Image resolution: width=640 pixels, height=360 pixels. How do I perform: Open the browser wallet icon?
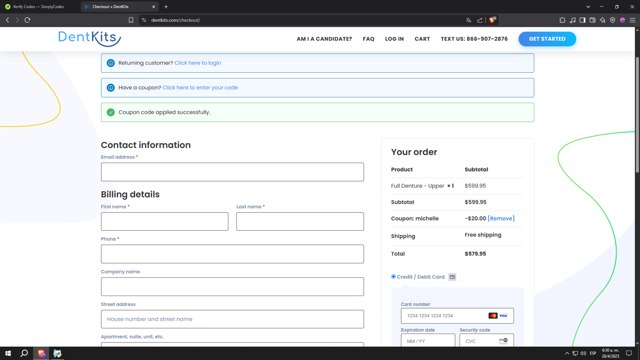(x=593, y=20)
